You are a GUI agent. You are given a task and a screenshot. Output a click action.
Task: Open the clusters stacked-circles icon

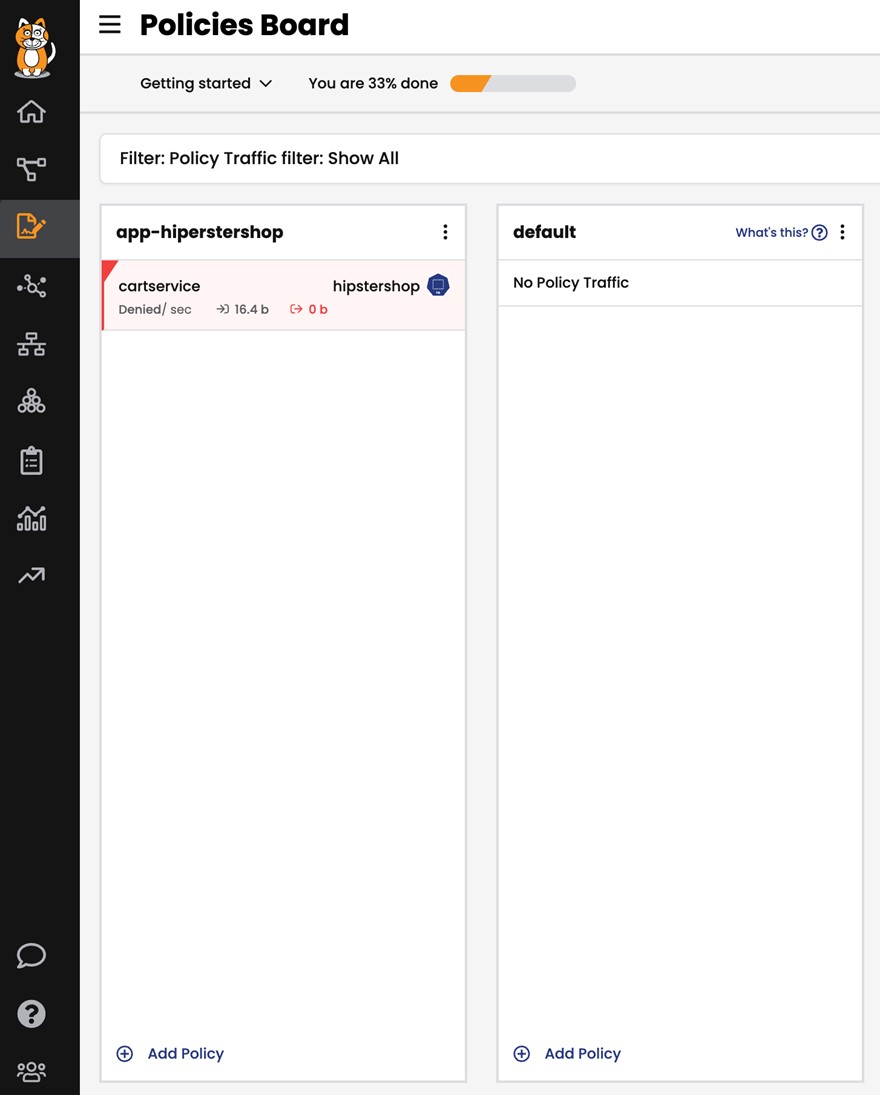click(31, 402)
